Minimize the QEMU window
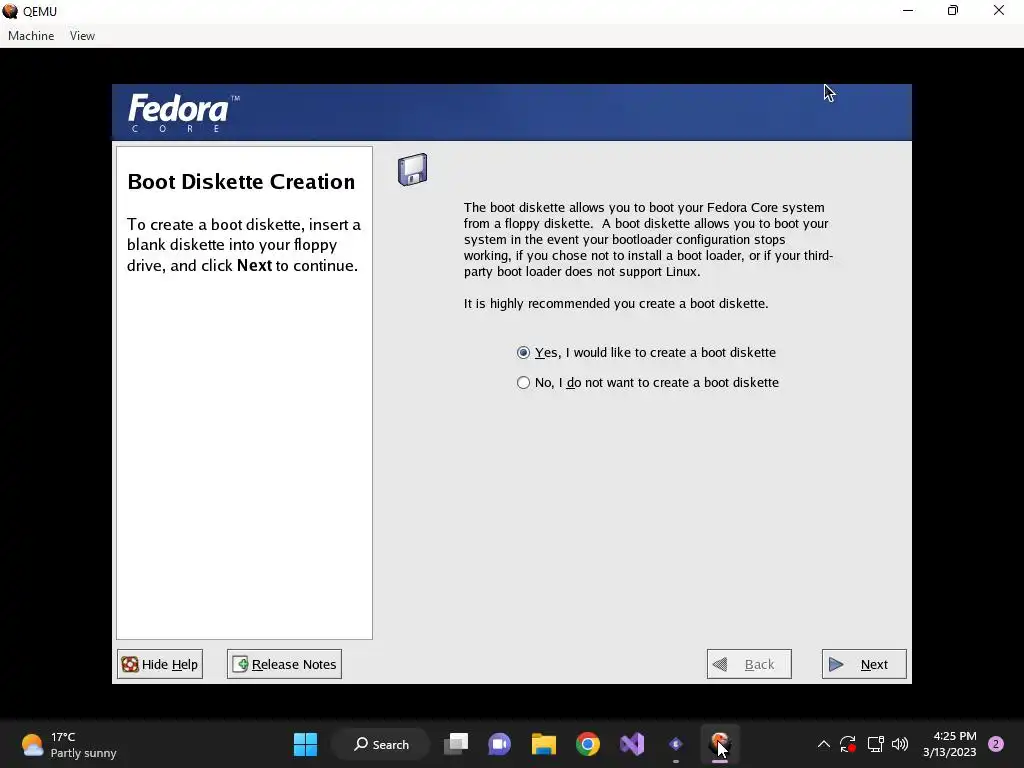This screenshot has height=768, width=1024. coord(908,10)
